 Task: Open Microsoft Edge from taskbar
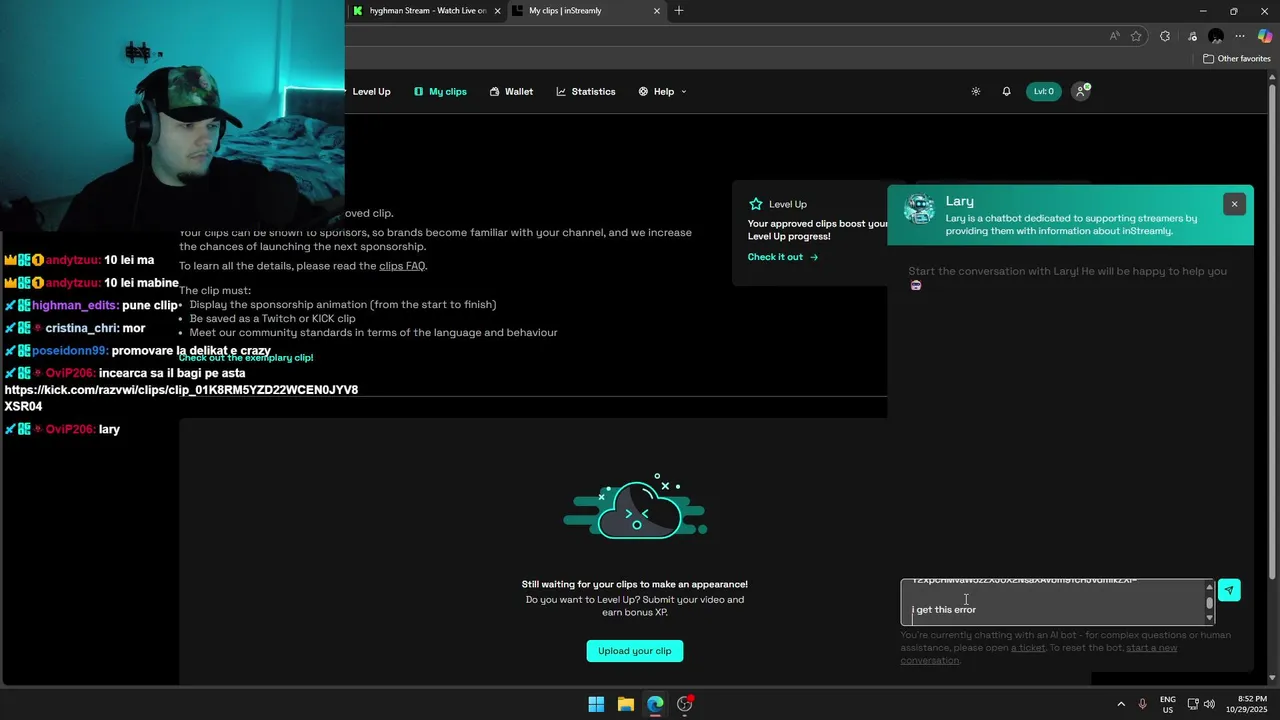(x=655, y=704)
